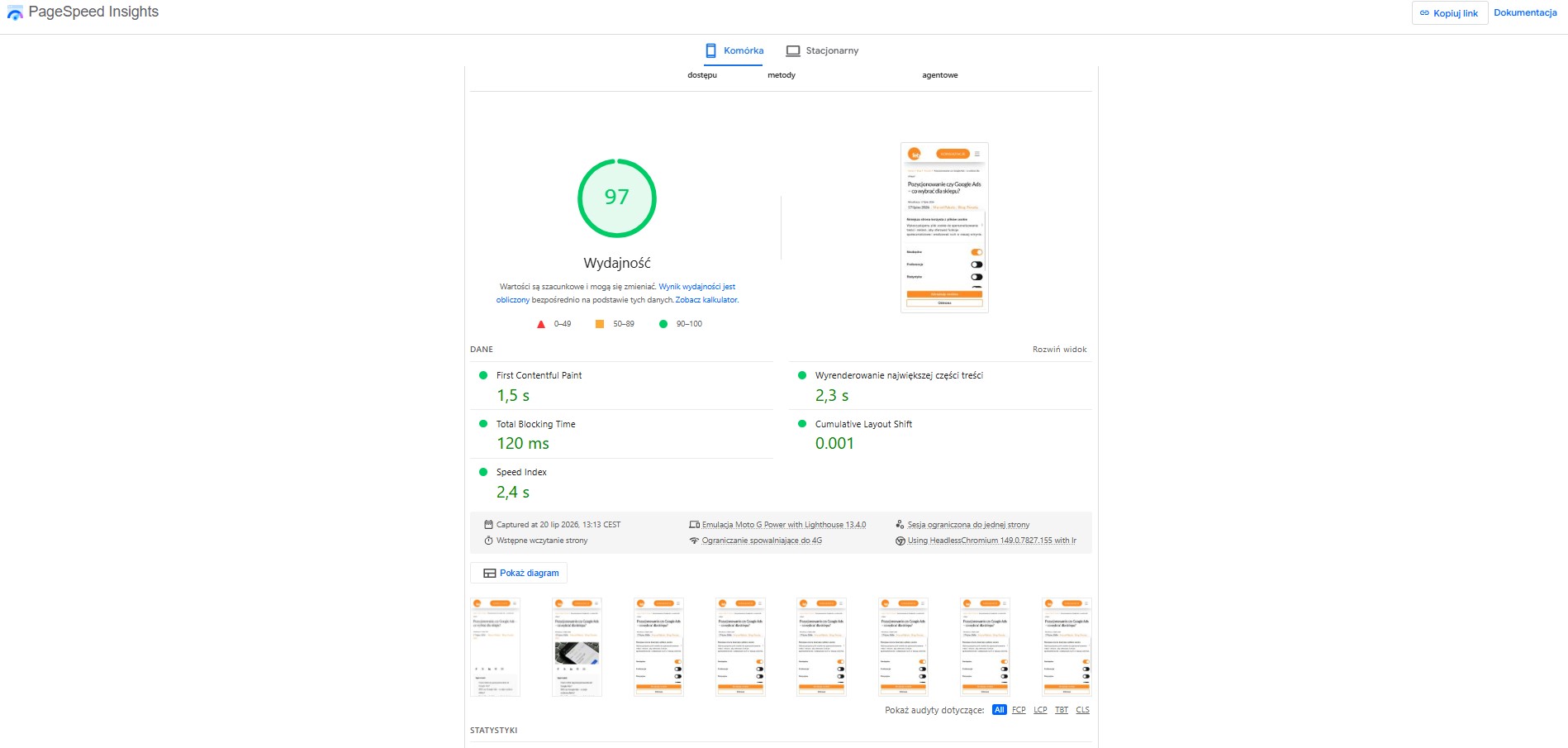Image resolution: width=1568 pixels, height=748 pixels.
Task: Switch to the Stacjonarny tab
Action: (822, 50)
